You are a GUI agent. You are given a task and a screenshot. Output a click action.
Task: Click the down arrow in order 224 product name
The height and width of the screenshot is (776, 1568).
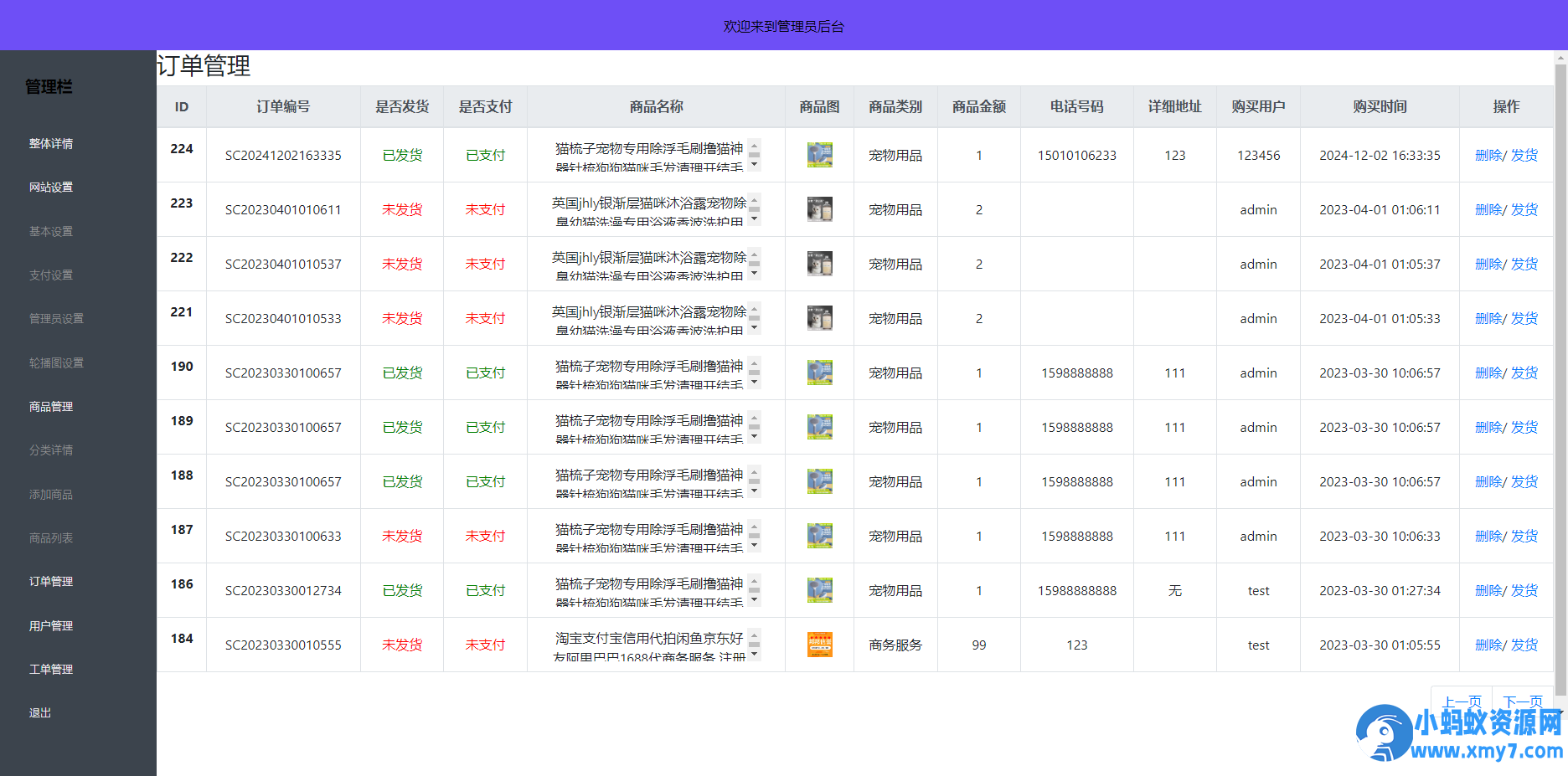[755, 162]
